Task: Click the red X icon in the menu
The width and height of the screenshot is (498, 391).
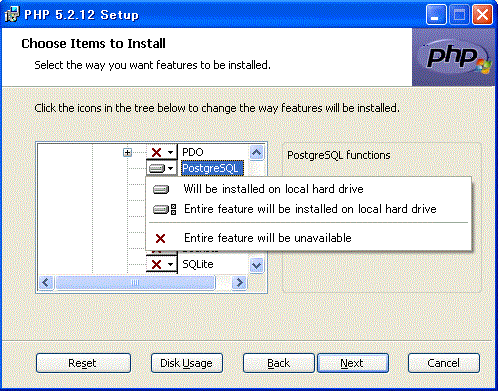Action: point(160,238)
